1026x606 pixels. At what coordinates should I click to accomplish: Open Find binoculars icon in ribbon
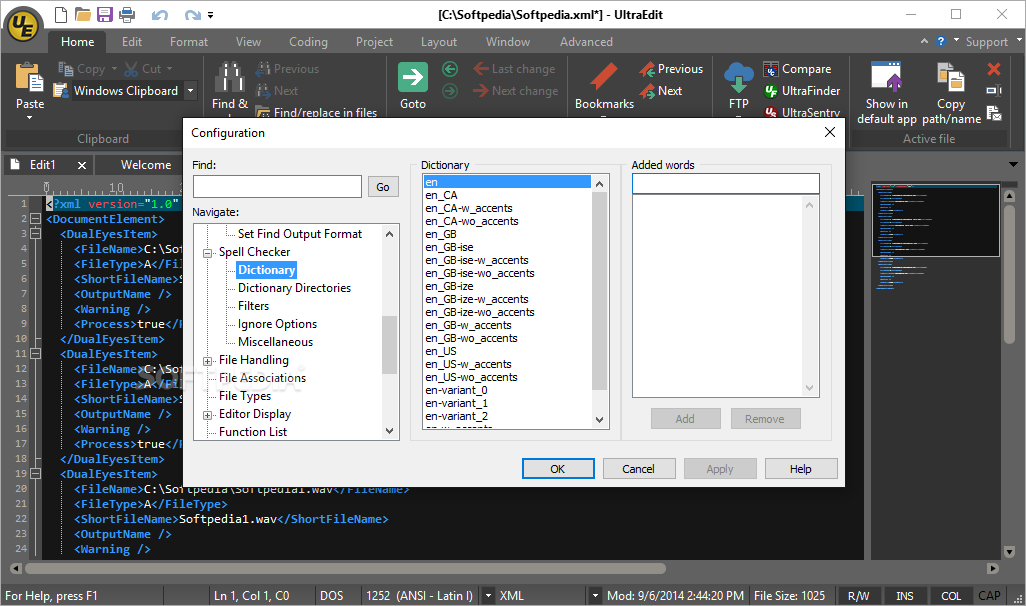click(230, 77)
